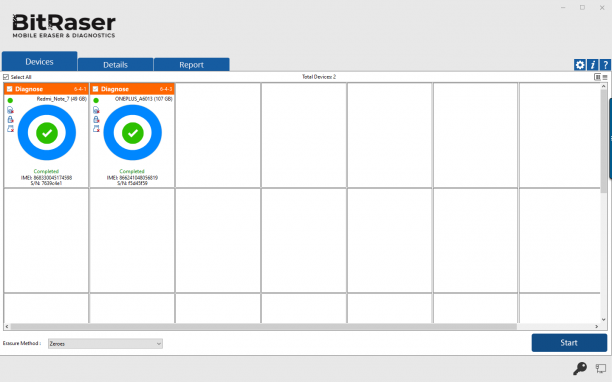The image size is (612, 382).
Task: Click bottom status icon on Redmi_Note_7 card
Action: tap(11, 129)
